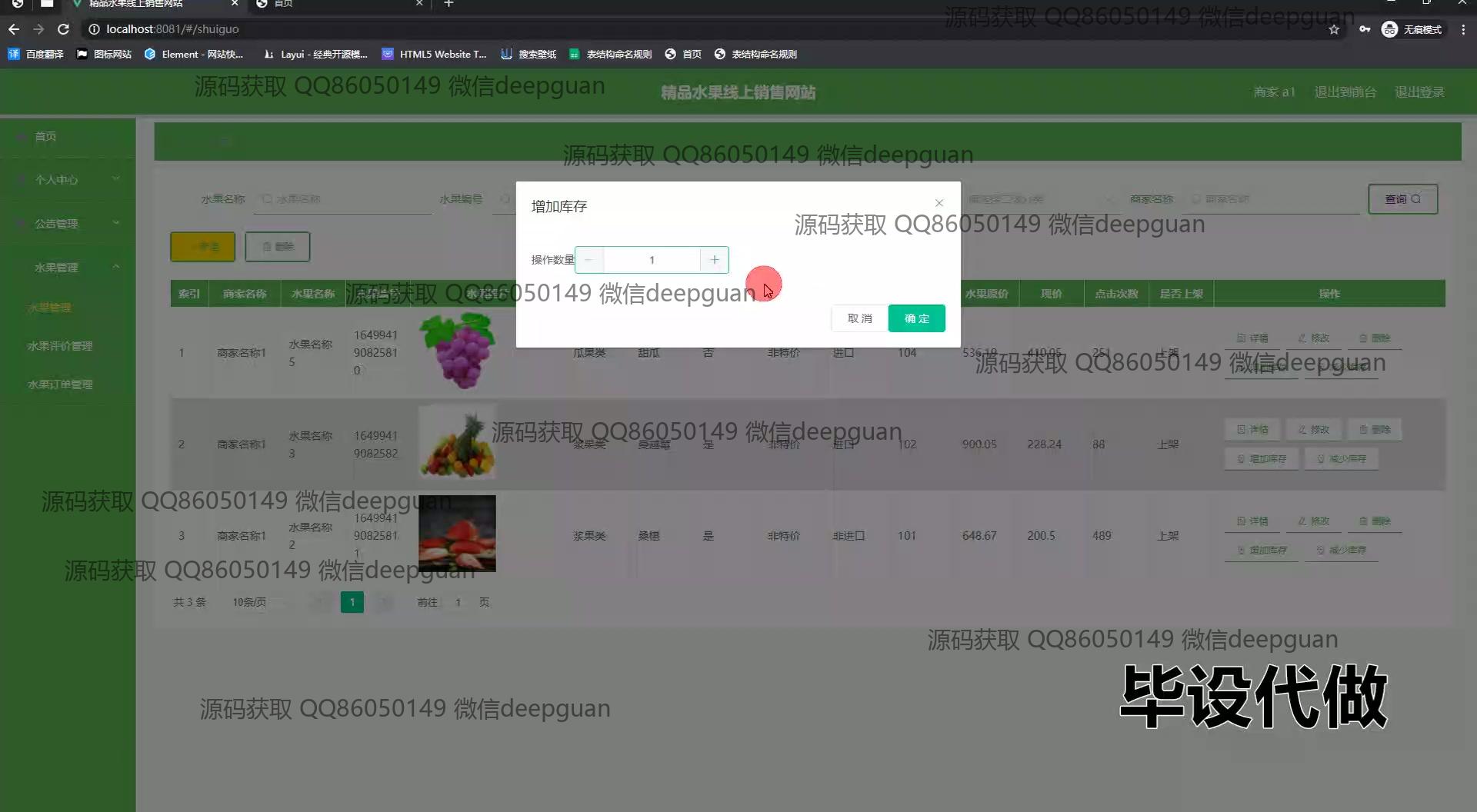
Task: Click 修改 for row 3
Action: coord(1313,521)
